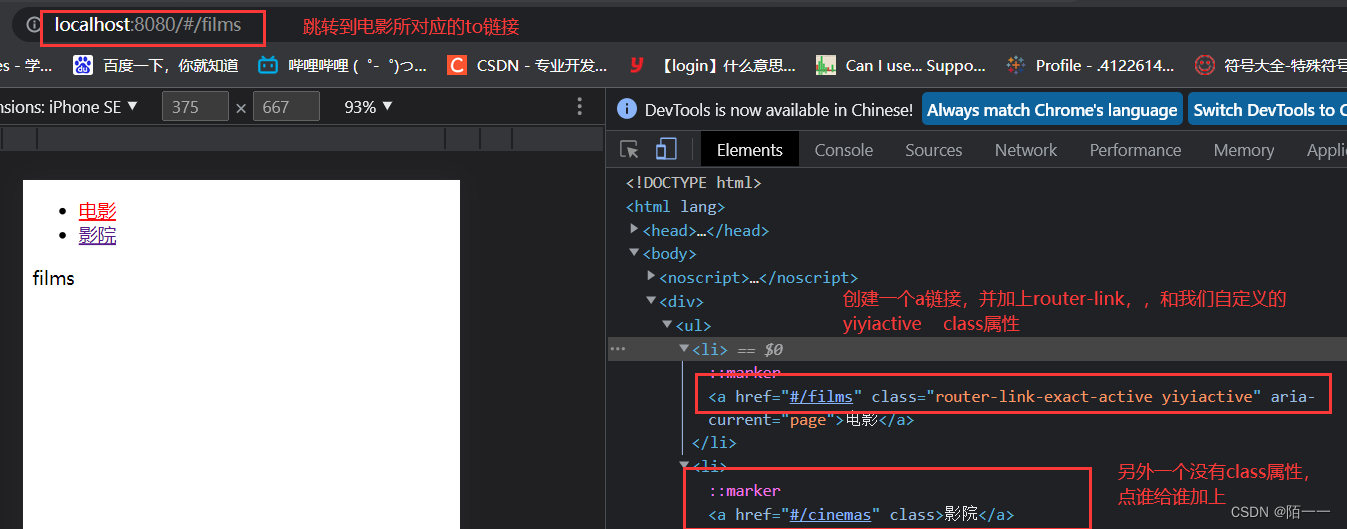Viewport: 1347px width, 529px height.
Task: Click the 667 height input field
Action: (x=286, y=107)
